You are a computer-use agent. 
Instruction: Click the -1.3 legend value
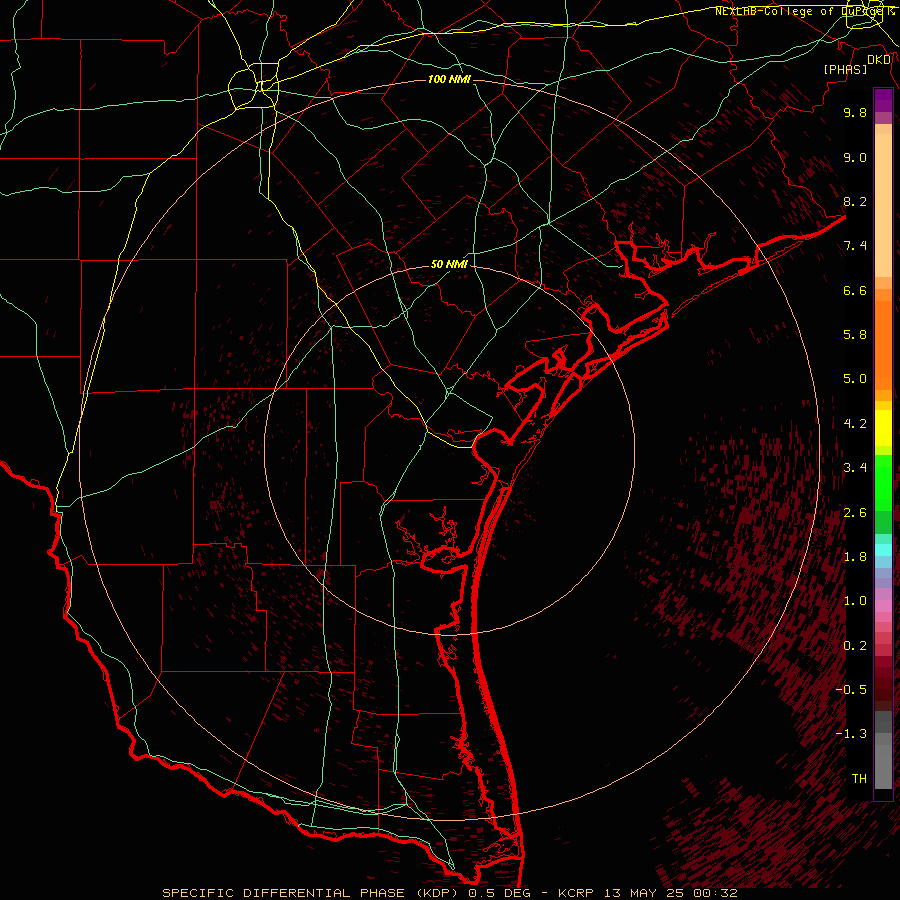pos(851,734)
